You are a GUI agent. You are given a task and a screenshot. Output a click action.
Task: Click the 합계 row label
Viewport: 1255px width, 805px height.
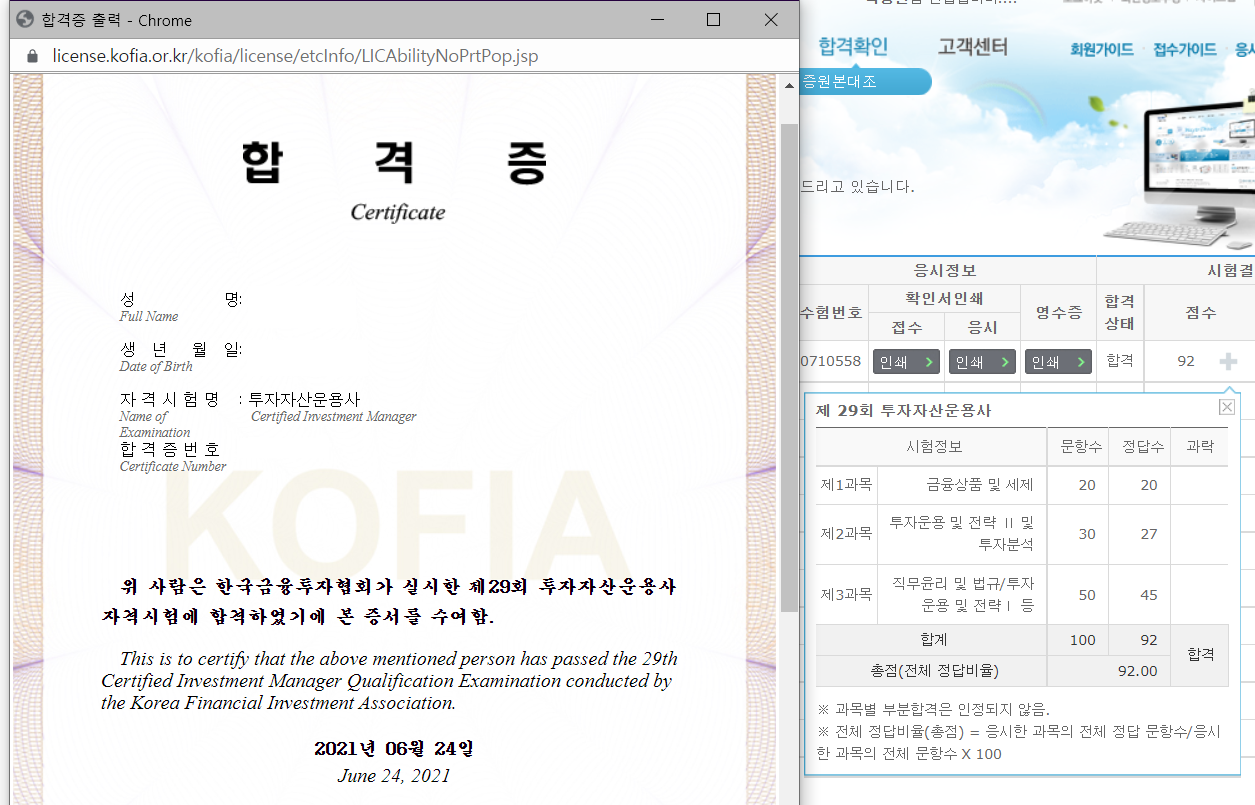[932, 640]
